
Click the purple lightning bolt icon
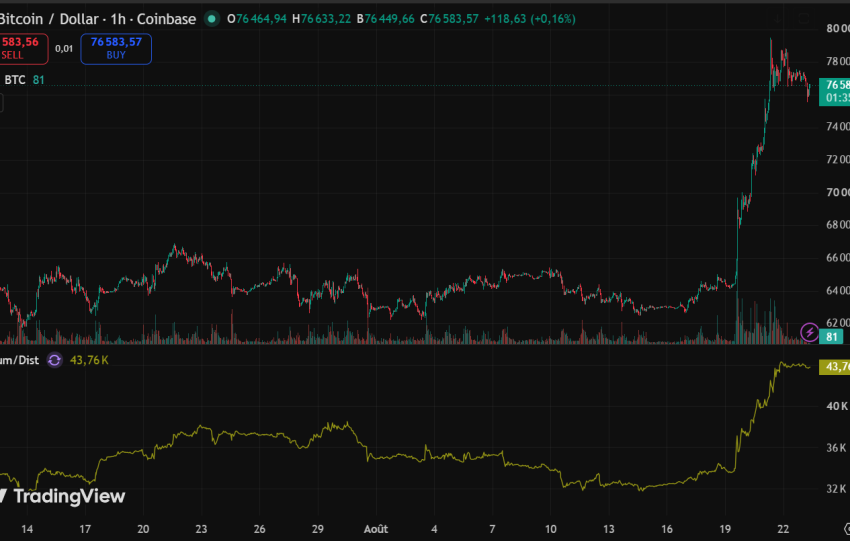click(x=809, y=332)
